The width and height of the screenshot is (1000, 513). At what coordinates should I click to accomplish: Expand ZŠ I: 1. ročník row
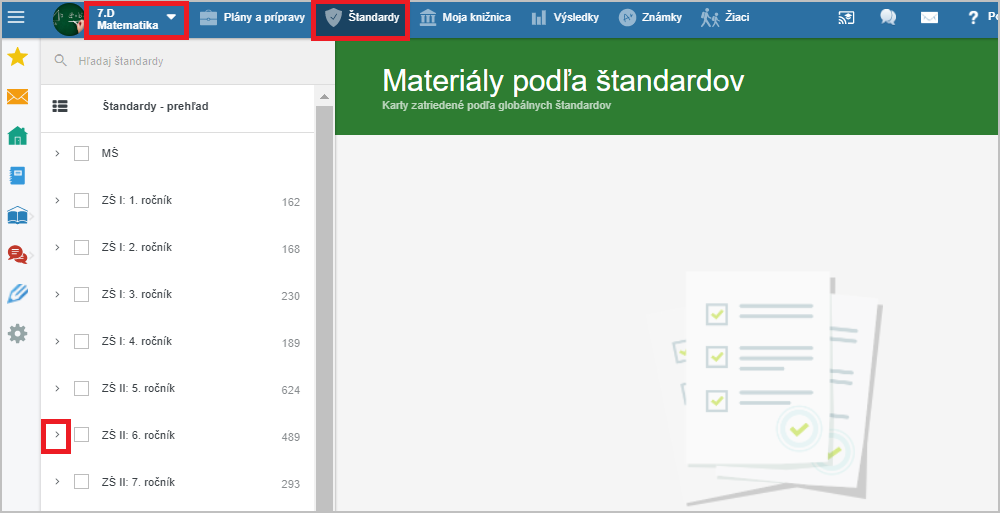click(57, 200)
